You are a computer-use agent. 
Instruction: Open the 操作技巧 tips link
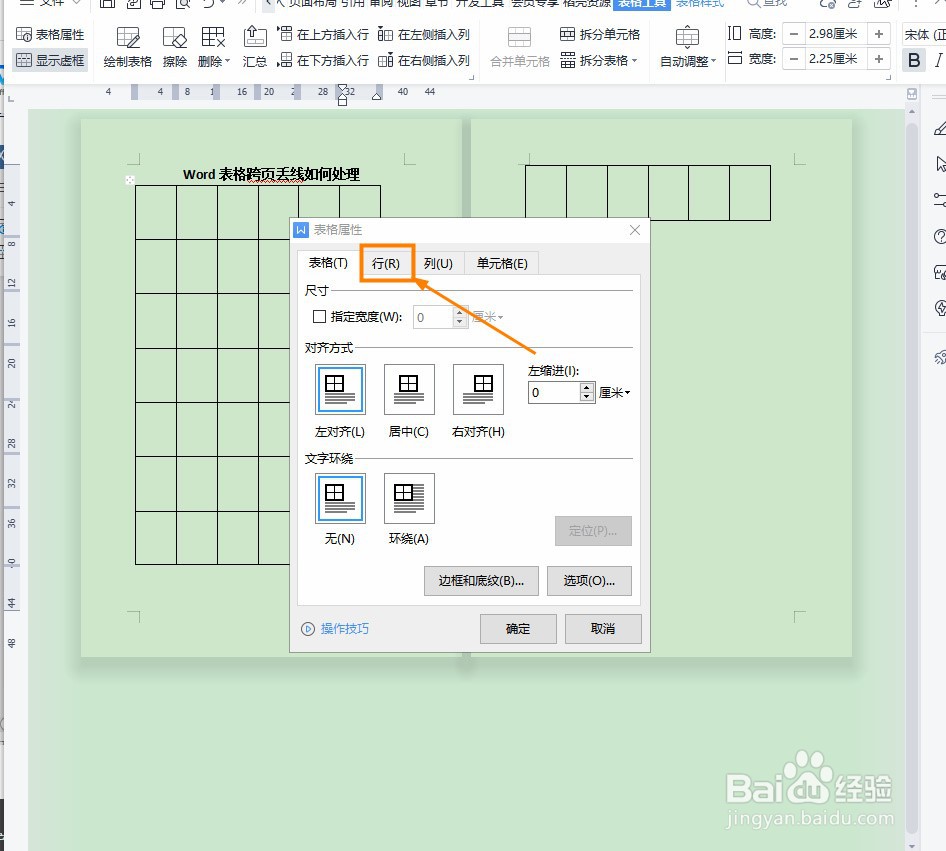click(x=344, y=628)
